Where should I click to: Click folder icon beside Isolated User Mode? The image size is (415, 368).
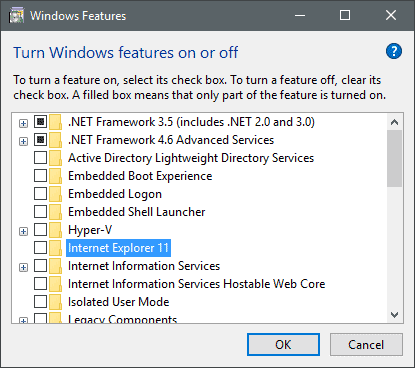[56, 302]
